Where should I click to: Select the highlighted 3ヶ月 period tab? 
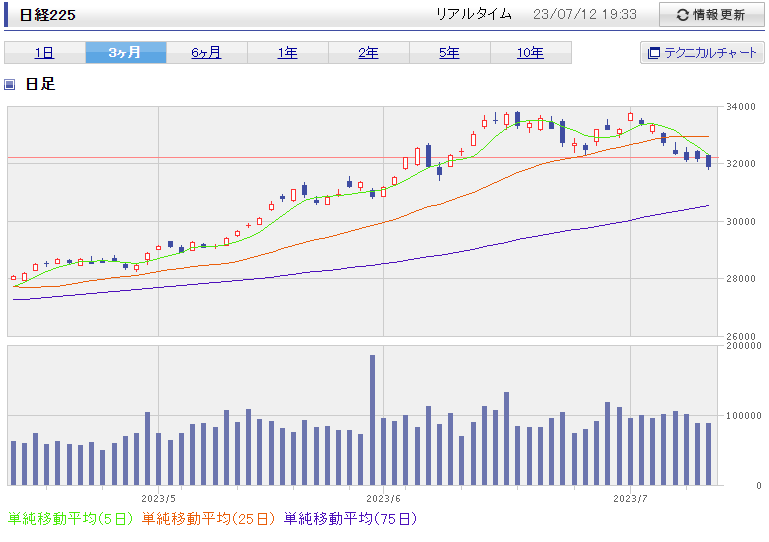coord(125,53)
